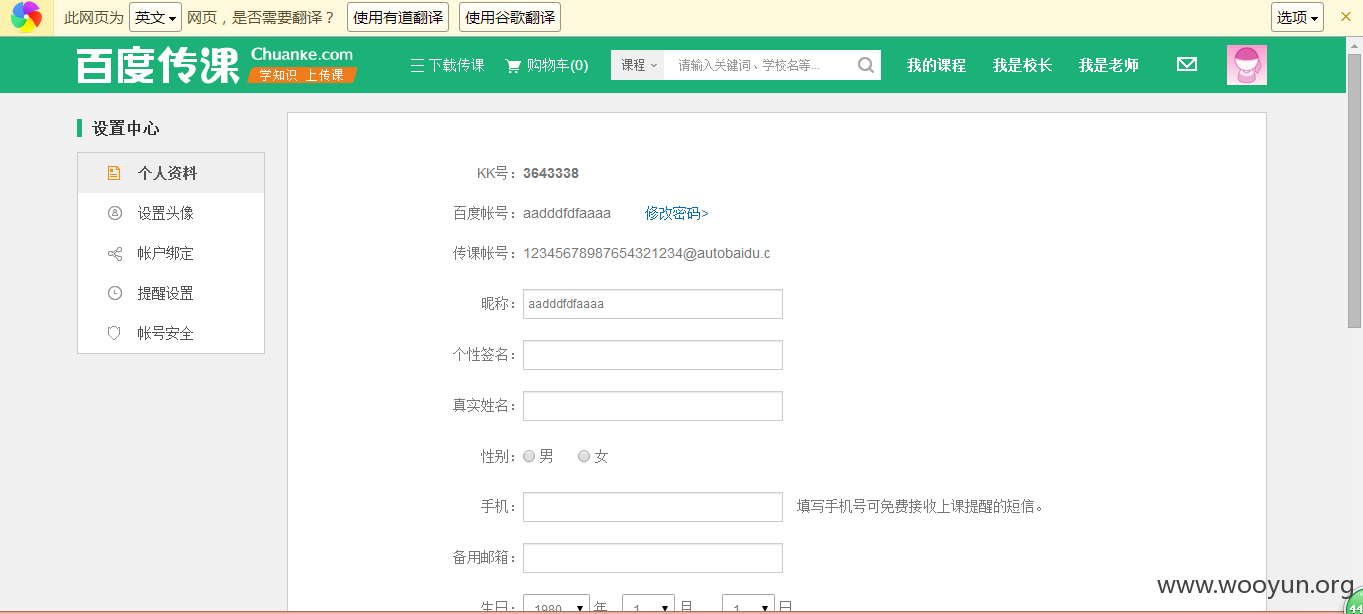1363x614 pixels.
Task: Select 提醒设置 in the settings sidebar
Action: click(x=171, y=293)
